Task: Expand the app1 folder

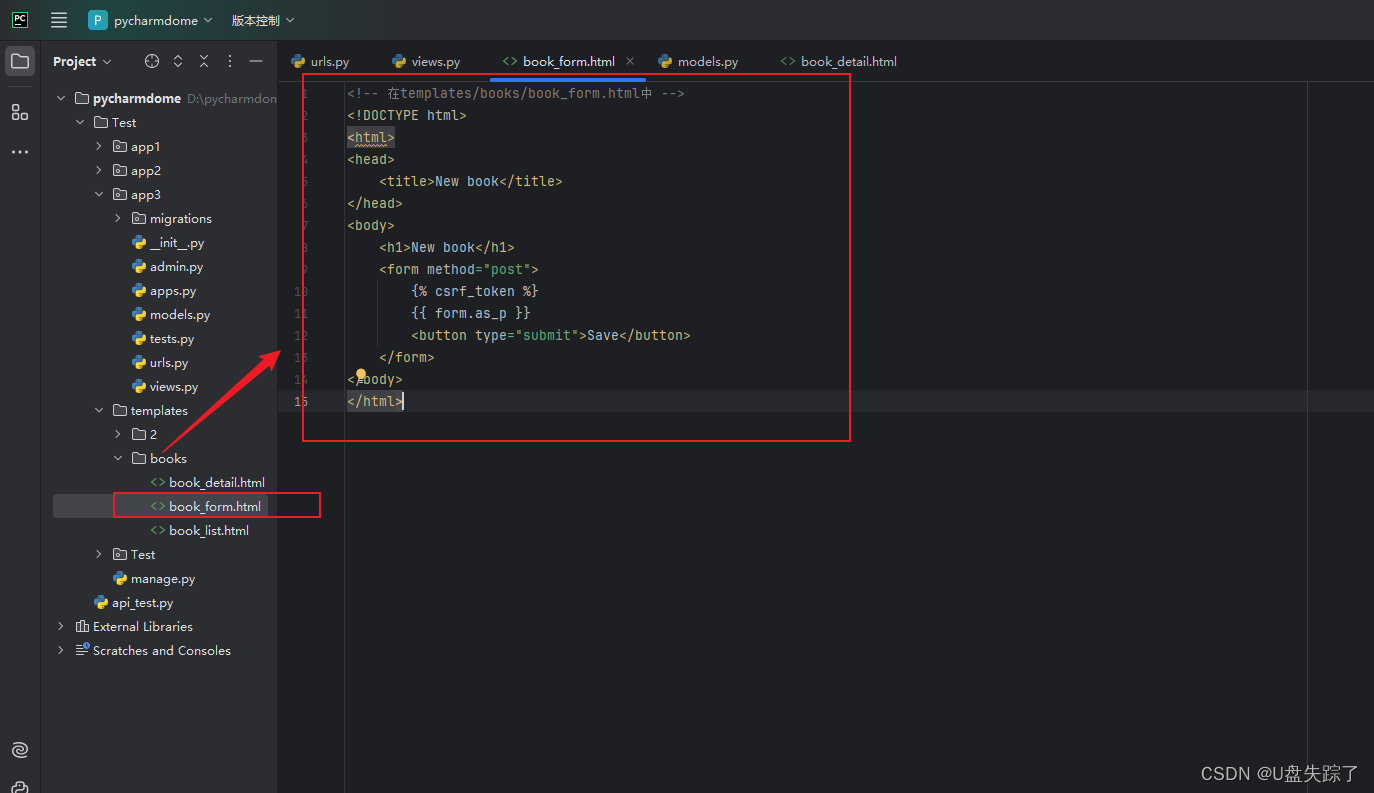Action: click(98, 146)
